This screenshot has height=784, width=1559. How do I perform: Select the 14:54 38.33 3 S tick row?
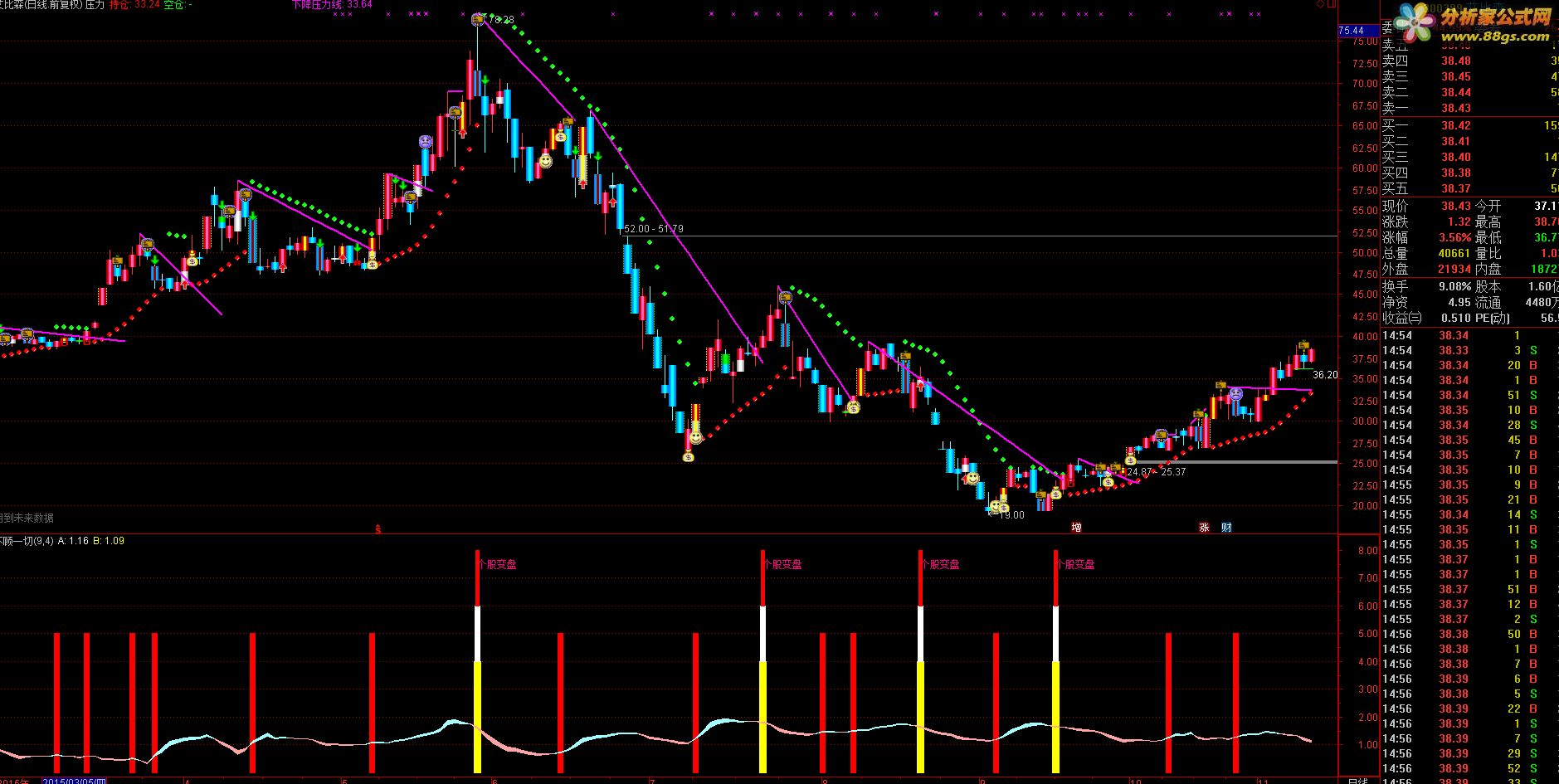[1469, 350]
